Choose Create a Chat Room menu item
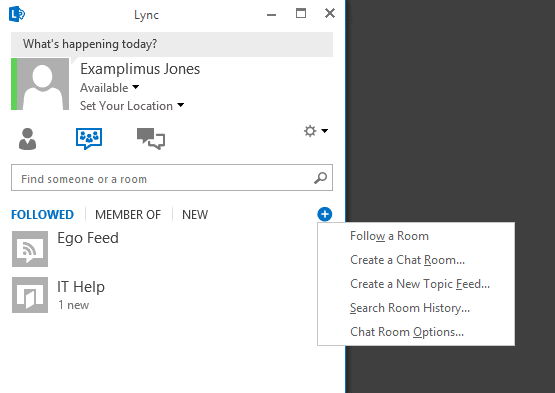Screen dimensions: 555x393 click(416, 260)
